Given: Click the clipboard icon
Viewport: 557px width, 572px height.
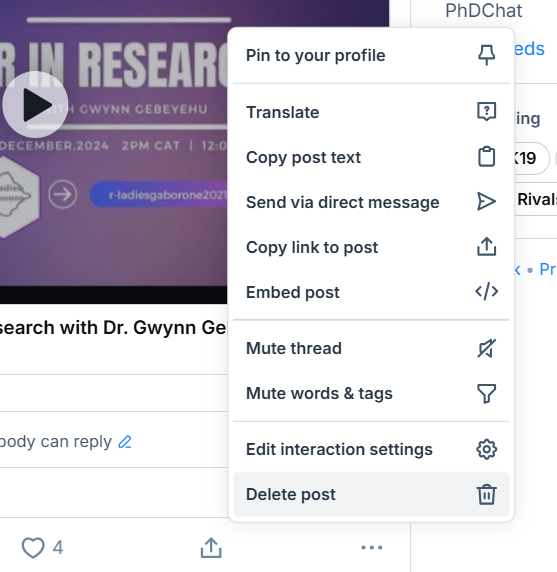Looking at the screenshot, I should (487, 157).
